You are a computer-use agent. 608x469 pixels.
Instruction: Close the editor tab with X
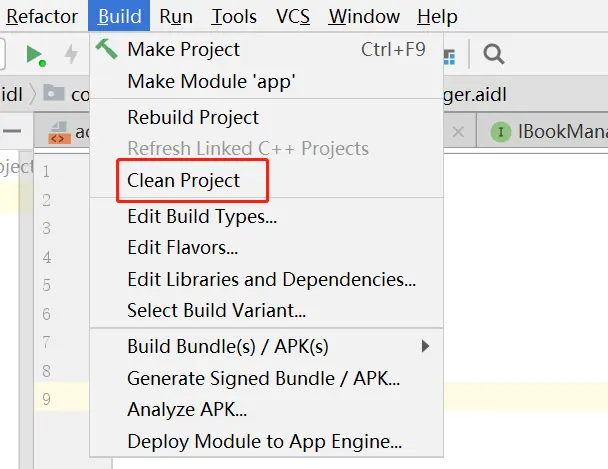(457, 132)
